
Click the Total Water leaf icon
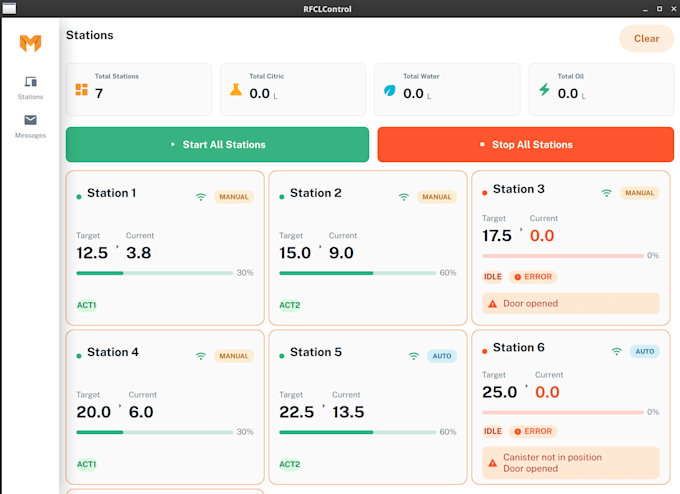pos(390,90)
